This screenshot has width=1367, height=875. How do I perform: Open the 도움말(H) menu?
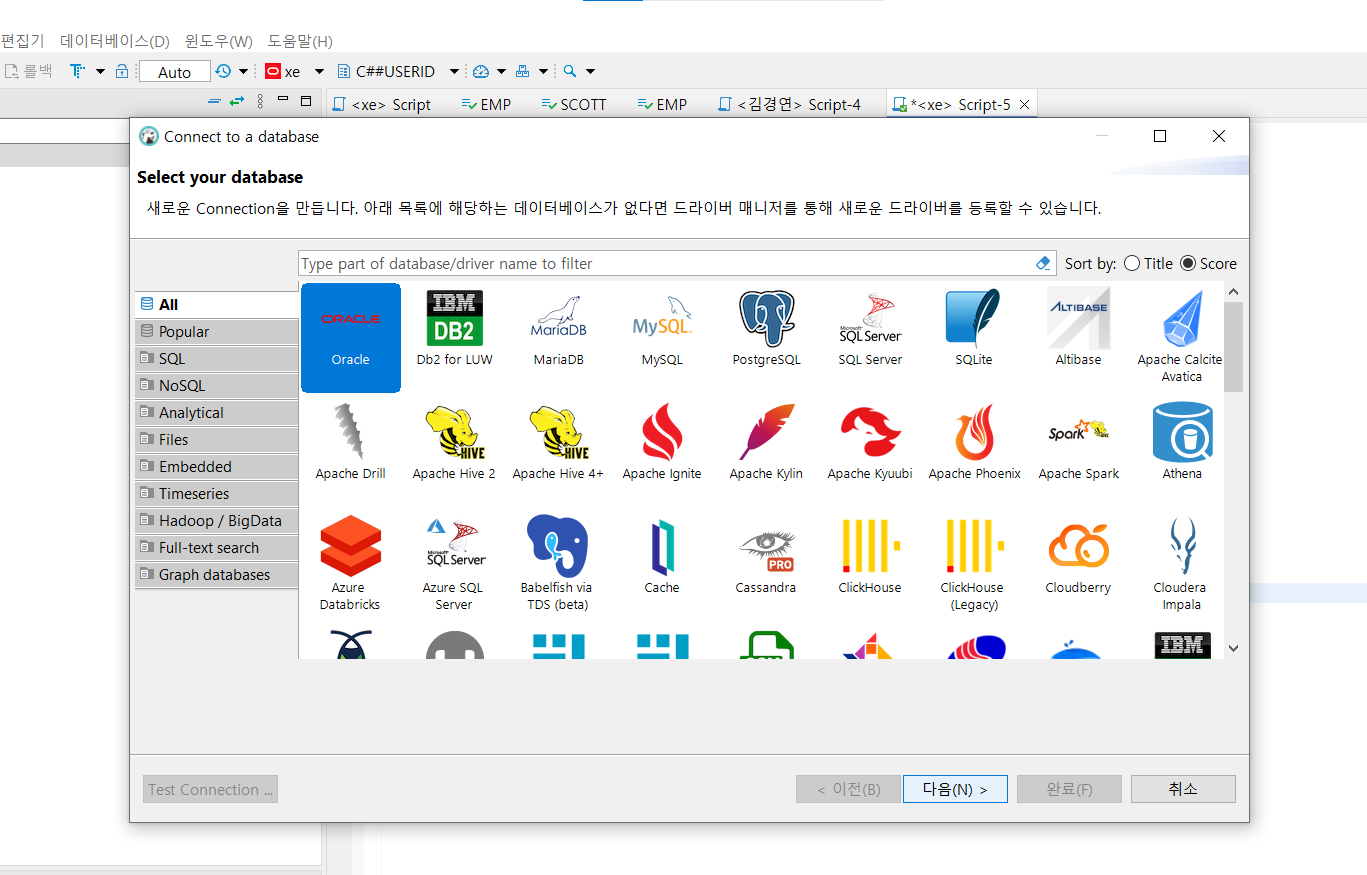(300, 41)
